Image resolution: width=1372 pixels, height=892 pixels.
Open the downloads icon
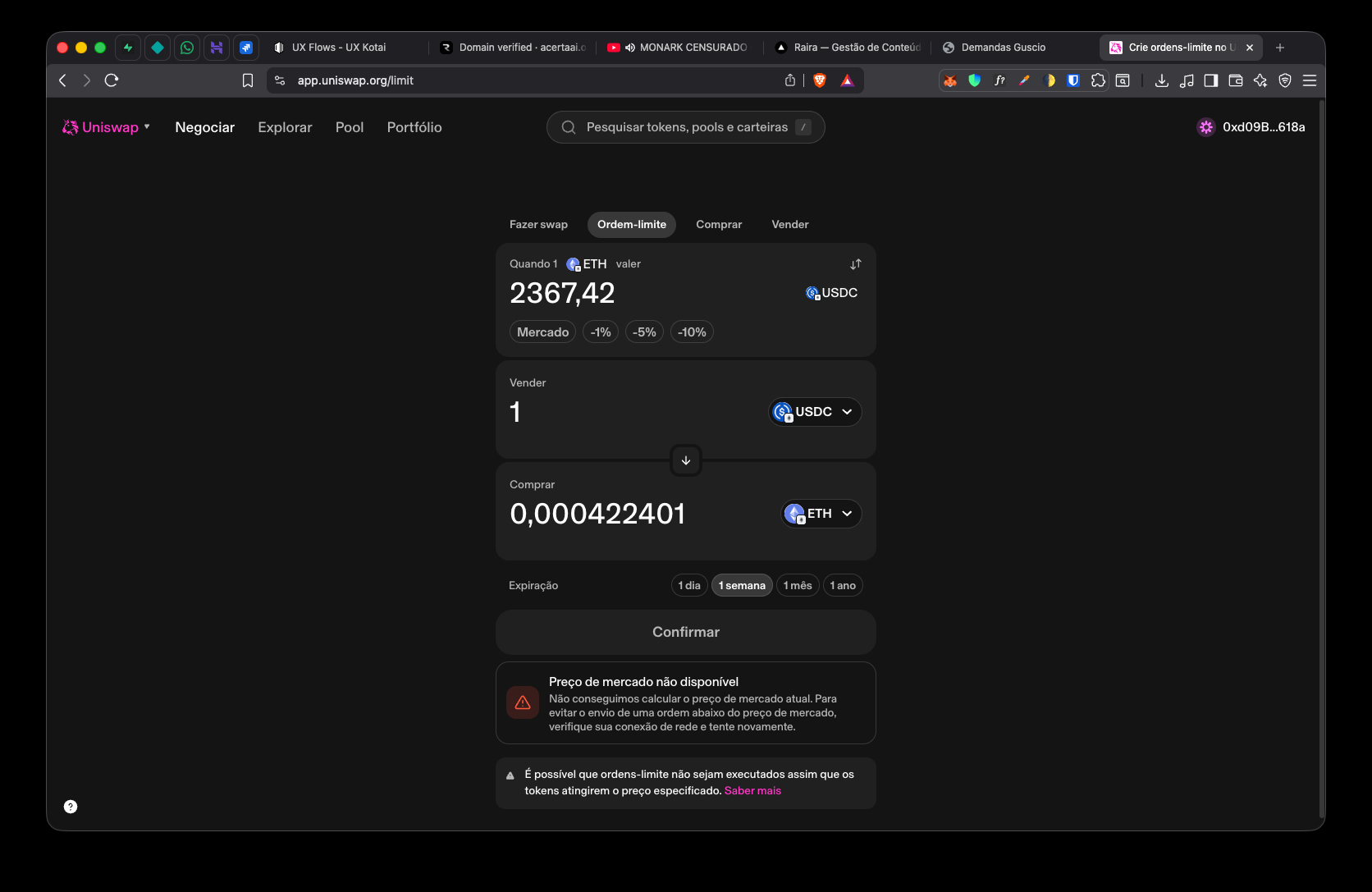[1162, 80]
